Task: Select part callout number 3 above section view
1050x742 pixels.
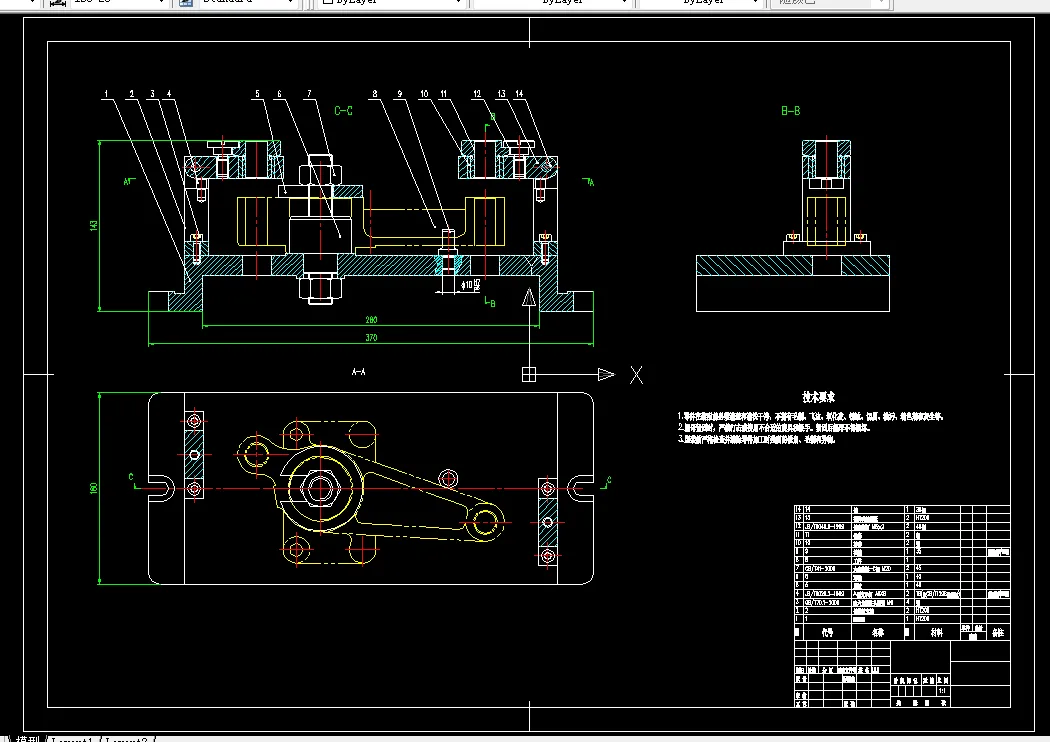Action: click(153, 94)
